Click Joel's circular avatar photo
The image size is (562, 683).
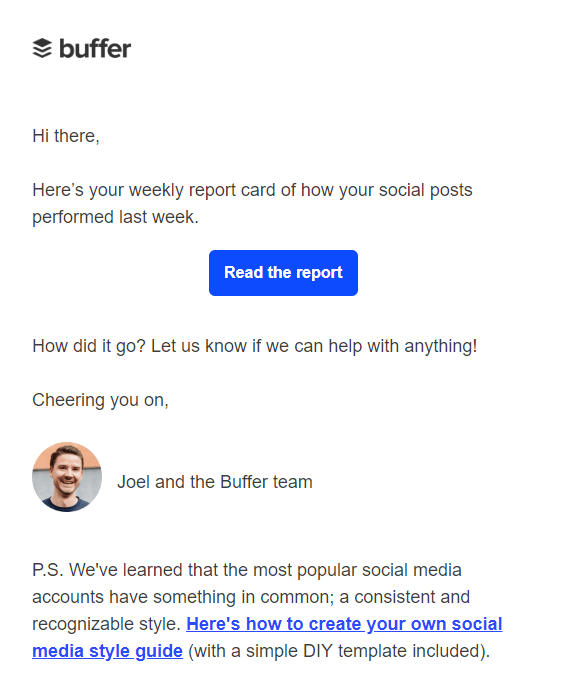coord(67,477)
